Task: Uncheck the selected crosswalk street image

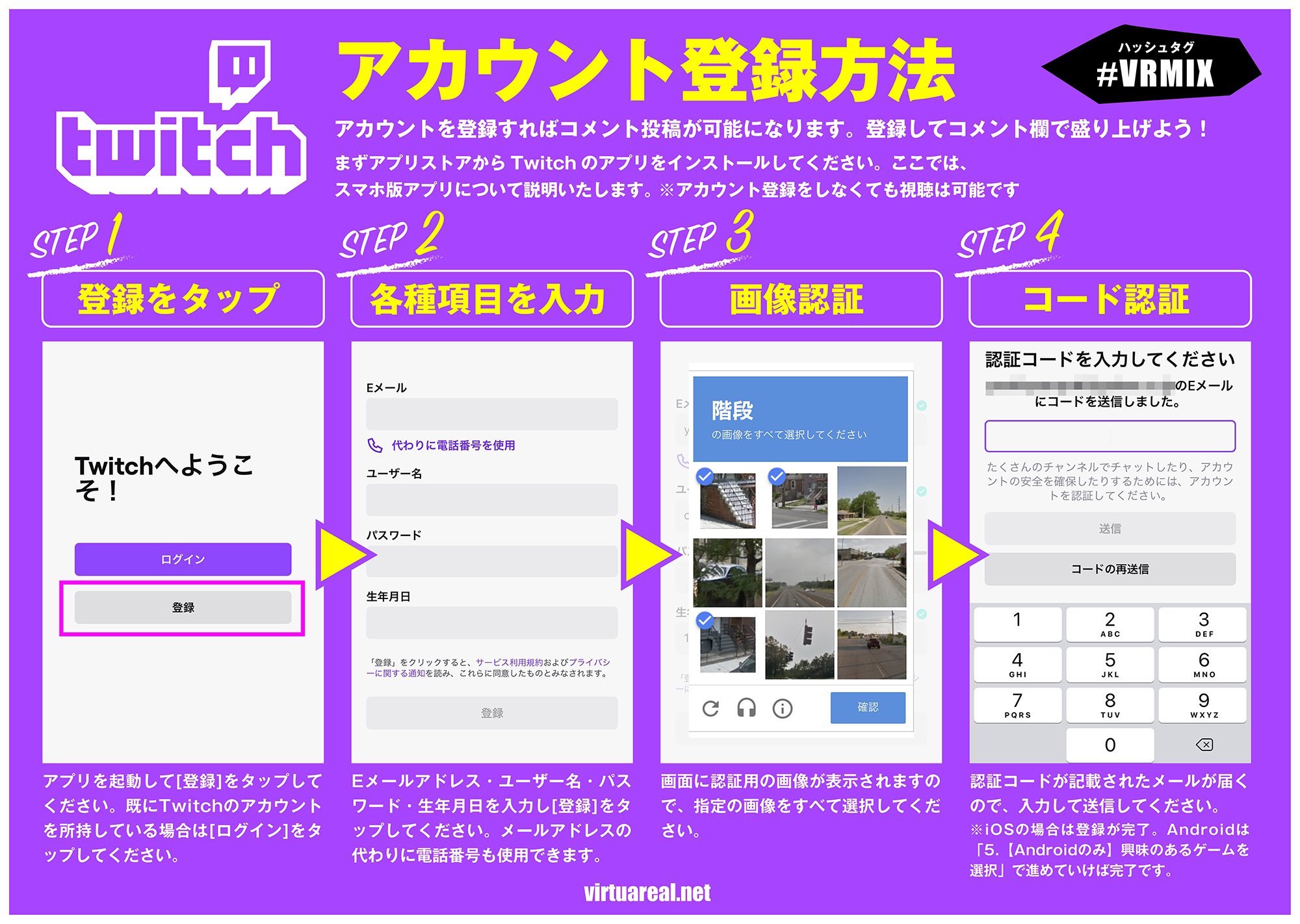Action: click(799, 500)
